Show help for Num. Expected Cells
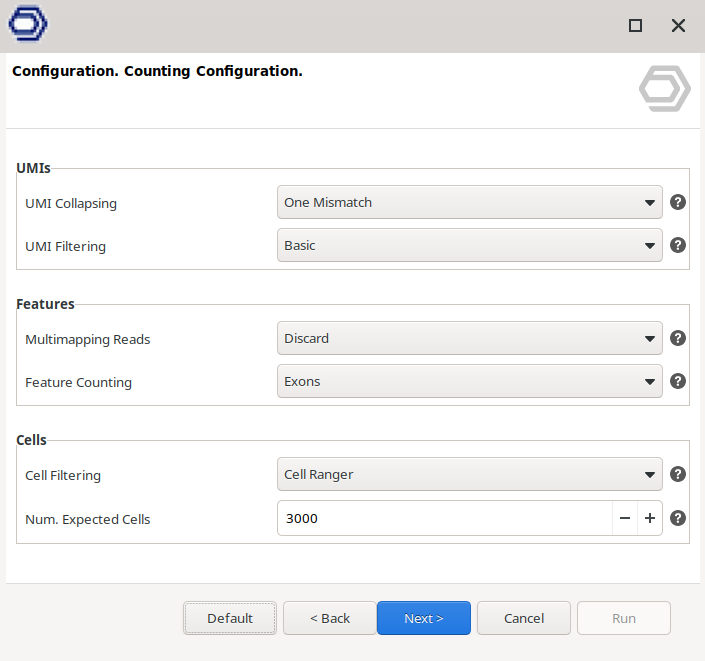Screen dimensions: 705x661 [677, 518]
